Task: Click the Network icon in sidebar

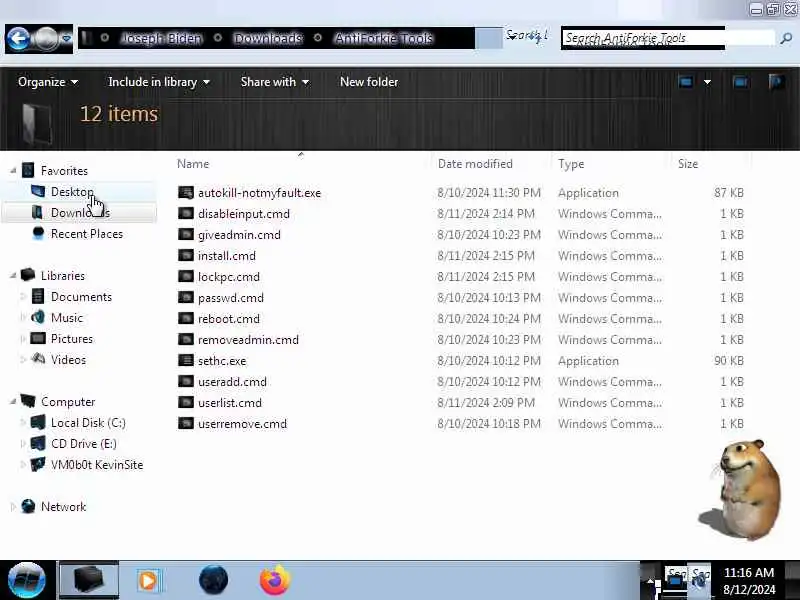Action: coord(28,506)
